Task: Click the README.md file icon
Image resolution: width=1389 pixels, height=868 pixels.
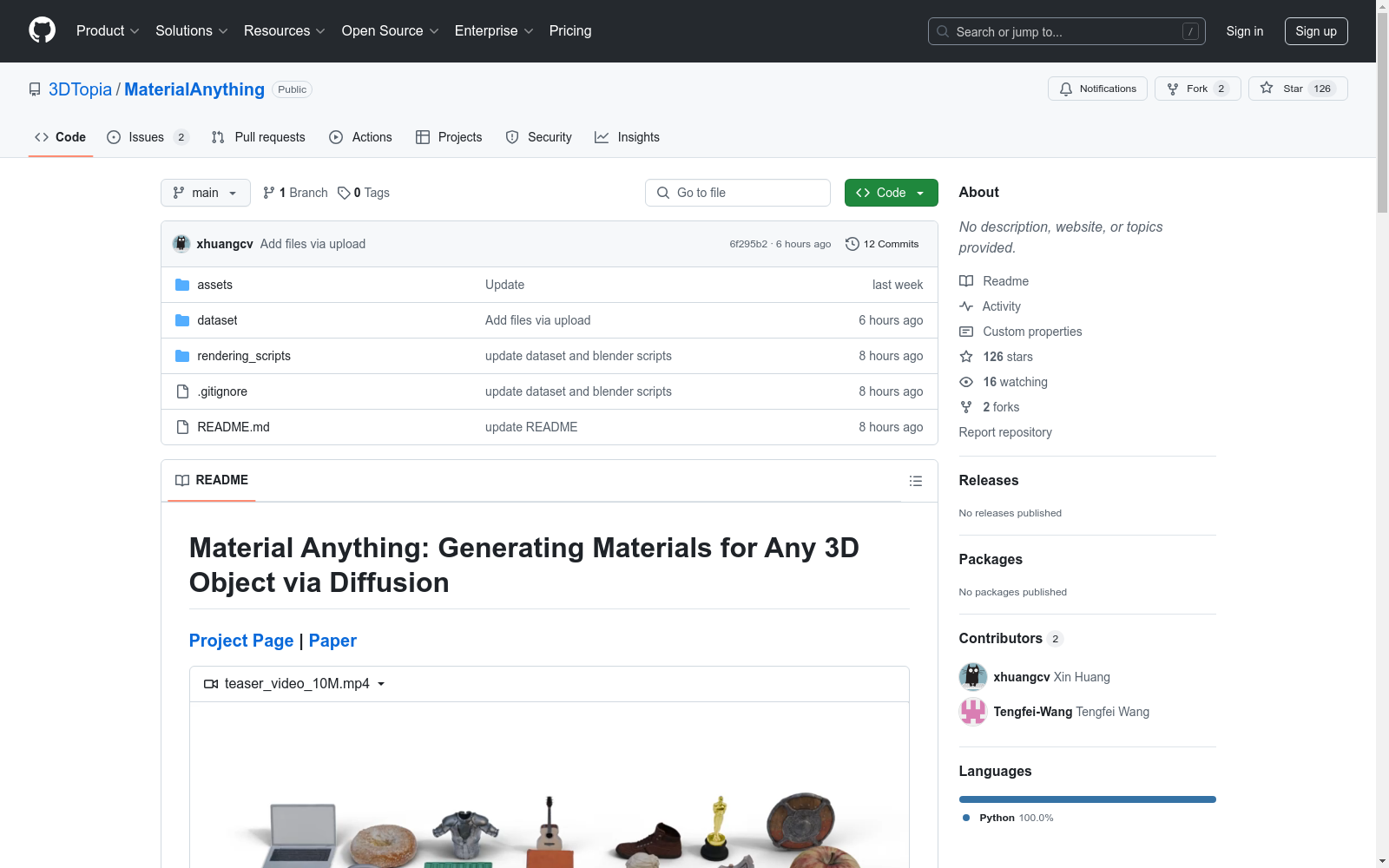Action: [x=182, y=427]
